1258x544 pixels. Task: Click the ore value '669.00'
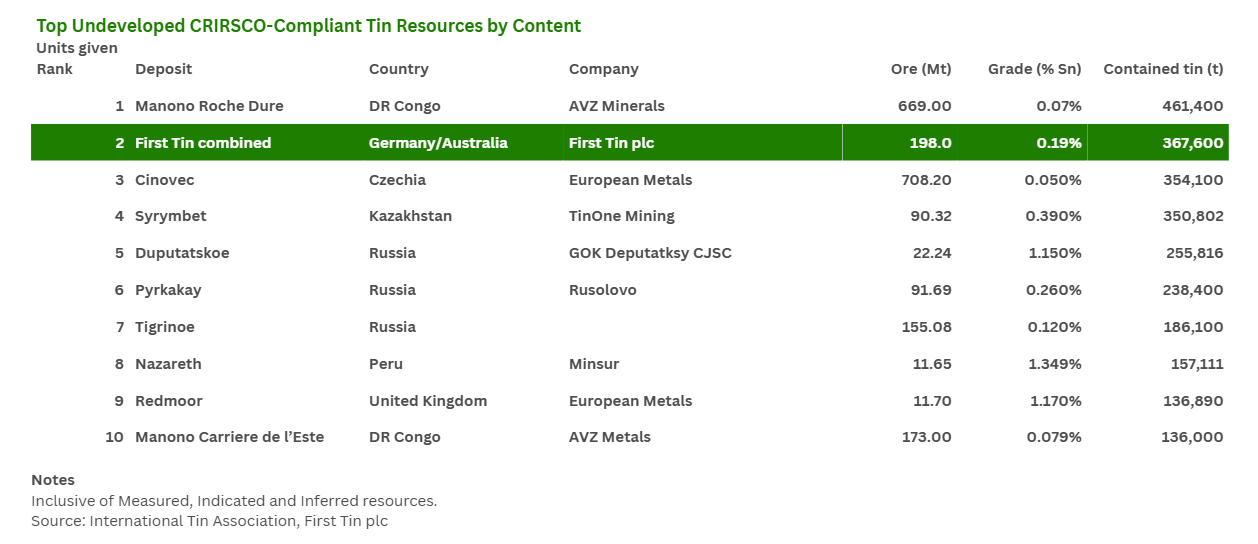point(926,106)
